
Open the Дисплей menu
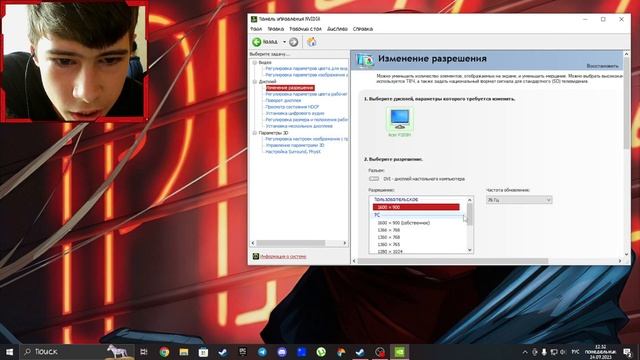coord(337,29)
